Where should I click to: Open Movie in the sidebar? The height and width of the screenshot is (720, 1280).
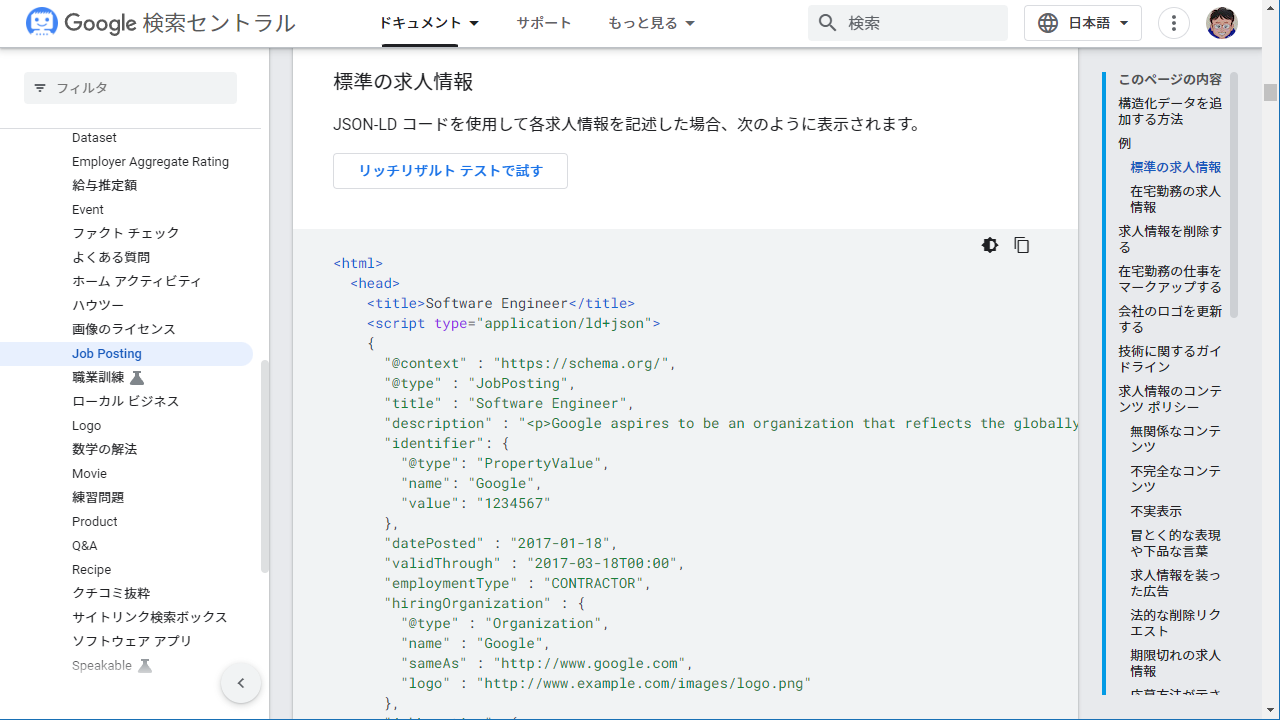tap(89, 473)
